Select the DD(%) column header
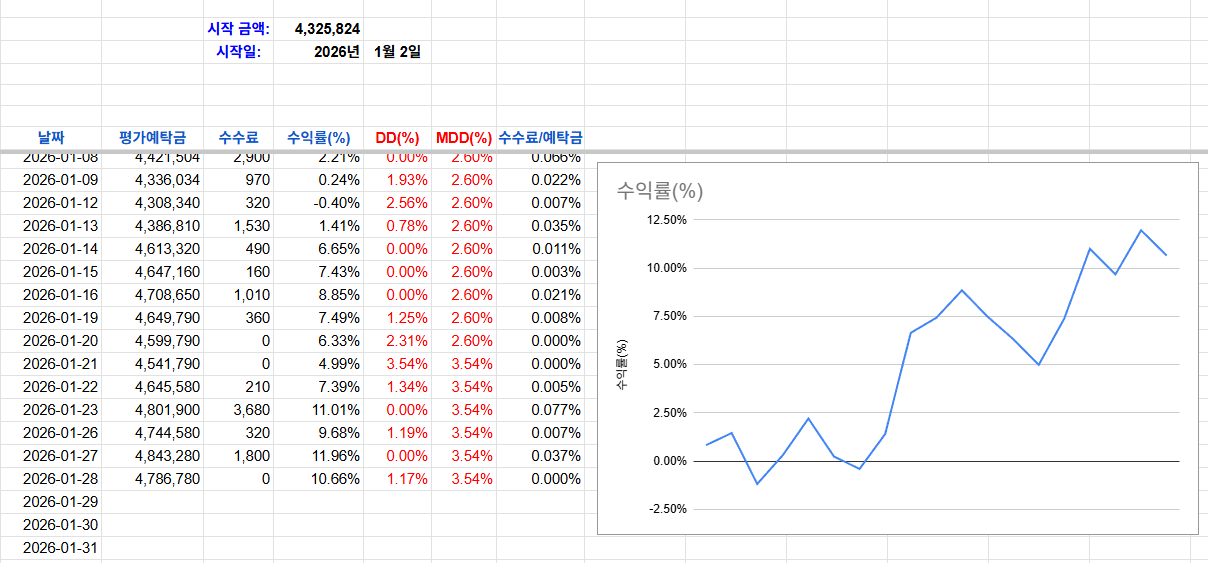The height and width of the screenshot is (563, 1208). (397, 137)
